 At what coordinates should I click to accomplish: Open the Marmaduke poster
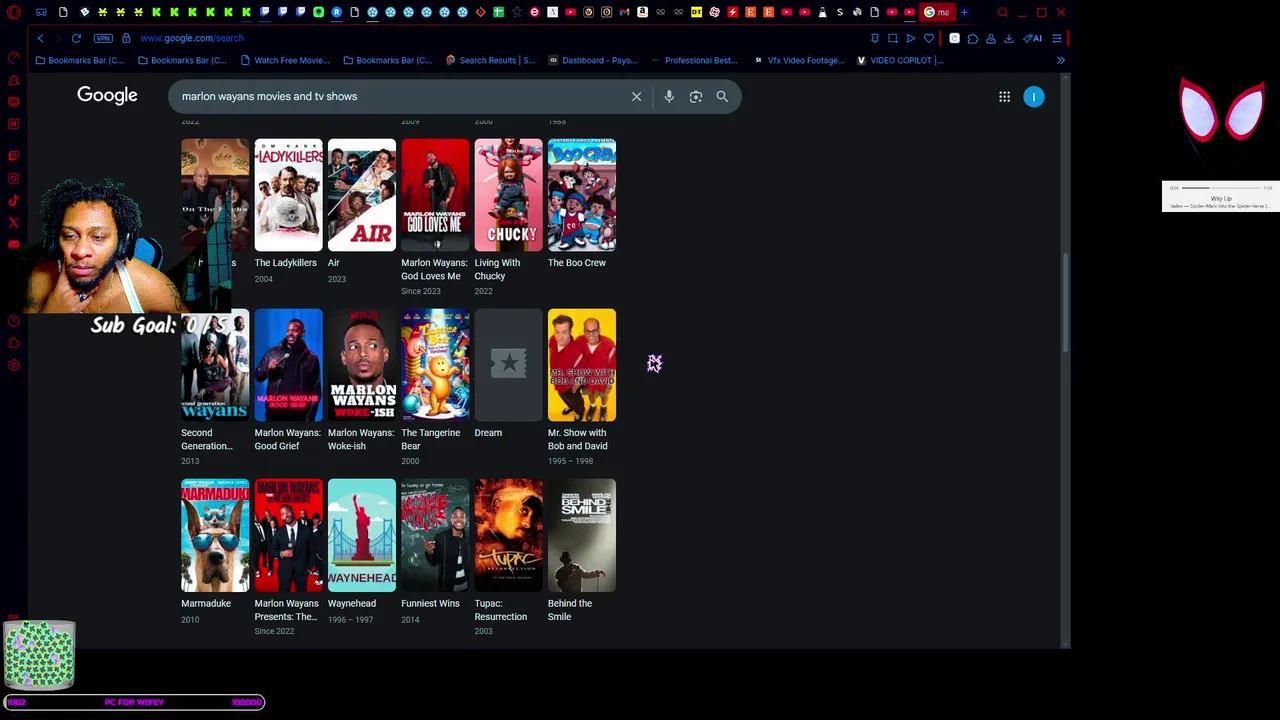pyautogui.click(x=215, y=535)
